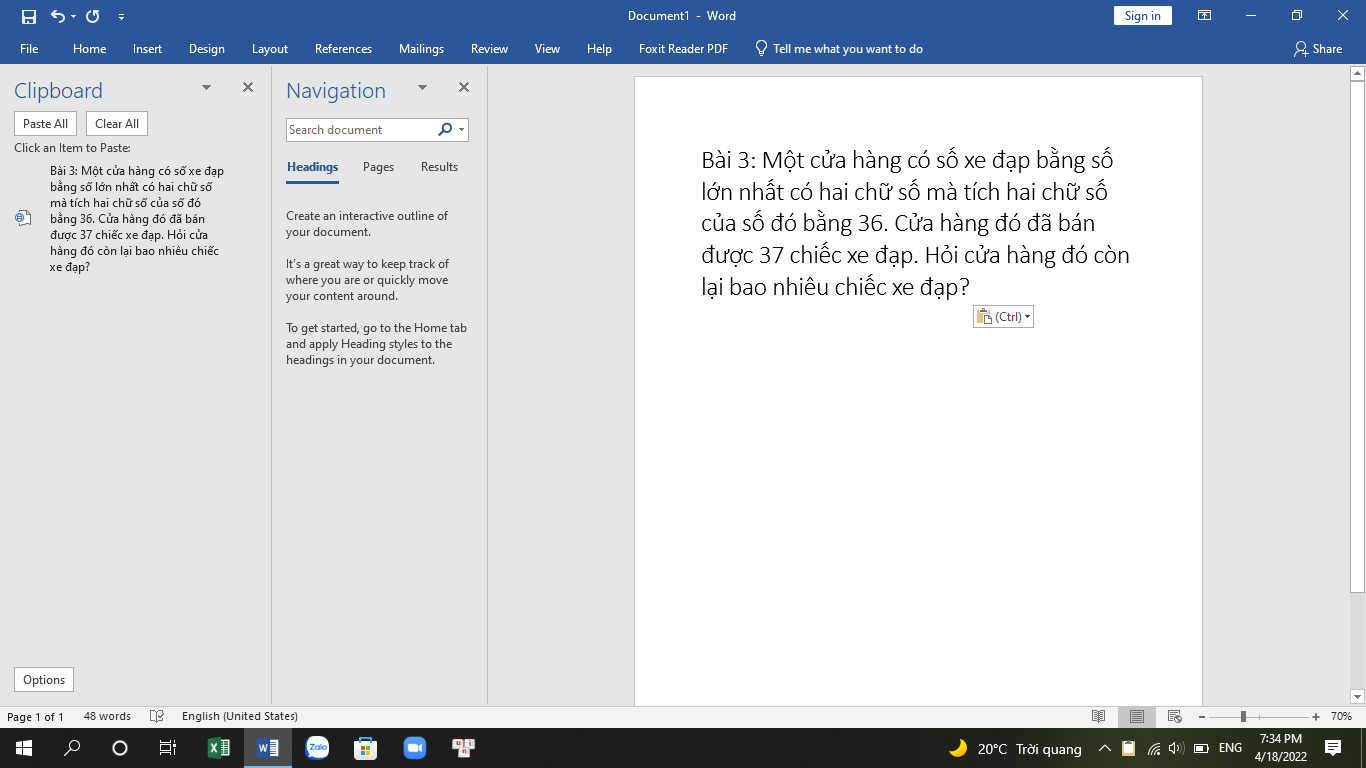Select the Mailings ribbon tab
The image size is (1366, 768).
coord(421,49)
